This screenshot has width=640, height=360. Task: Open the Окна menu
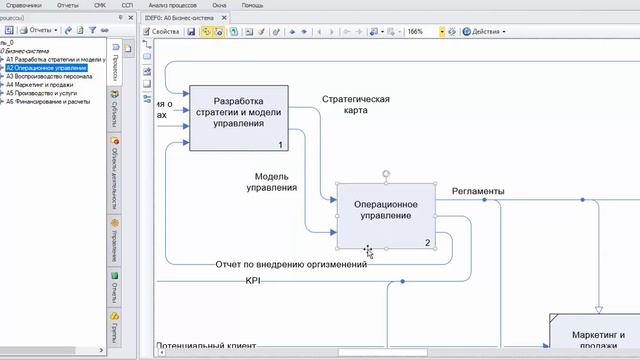point(220,5)
